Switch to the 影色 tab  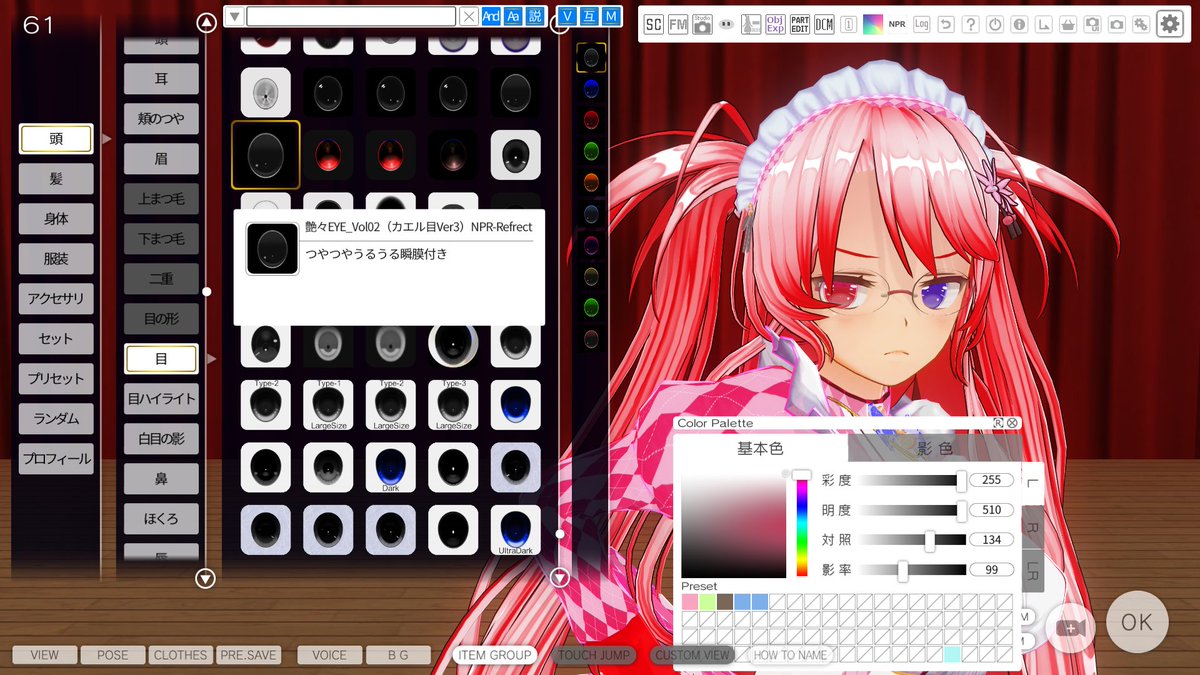coord(933,448)
